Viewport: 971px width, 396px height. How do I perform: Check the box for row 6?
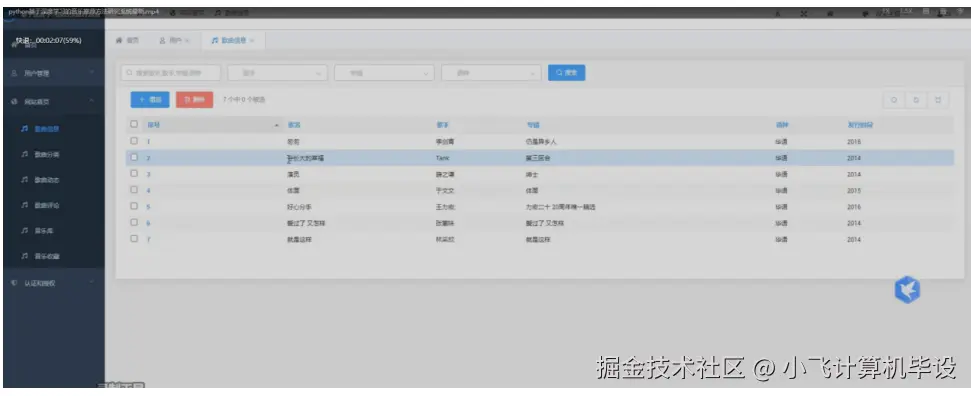click(134, 222)
